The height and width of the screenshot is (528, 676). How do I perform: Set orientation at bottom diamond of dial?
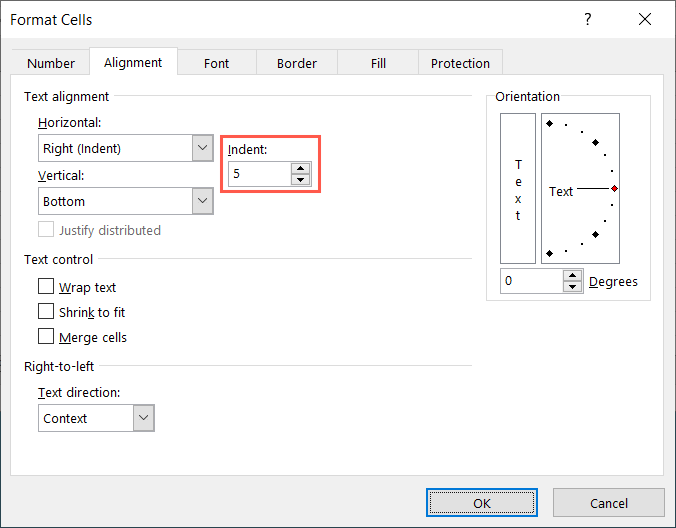coord(549,253)
